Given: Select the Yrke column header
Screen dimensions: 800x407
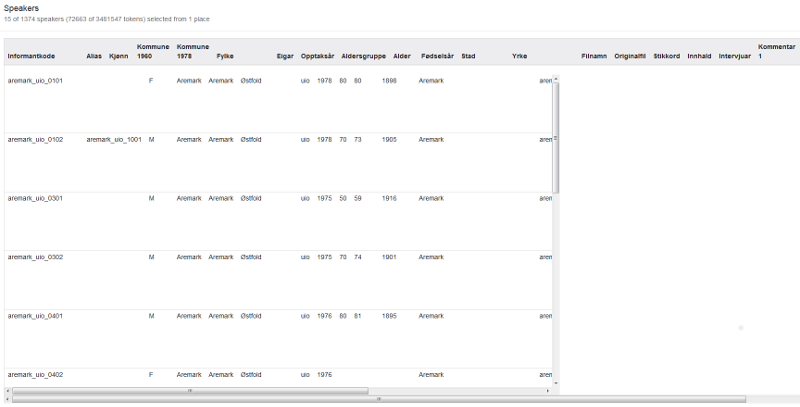Looking at the screenshot, I should (519, 56).
